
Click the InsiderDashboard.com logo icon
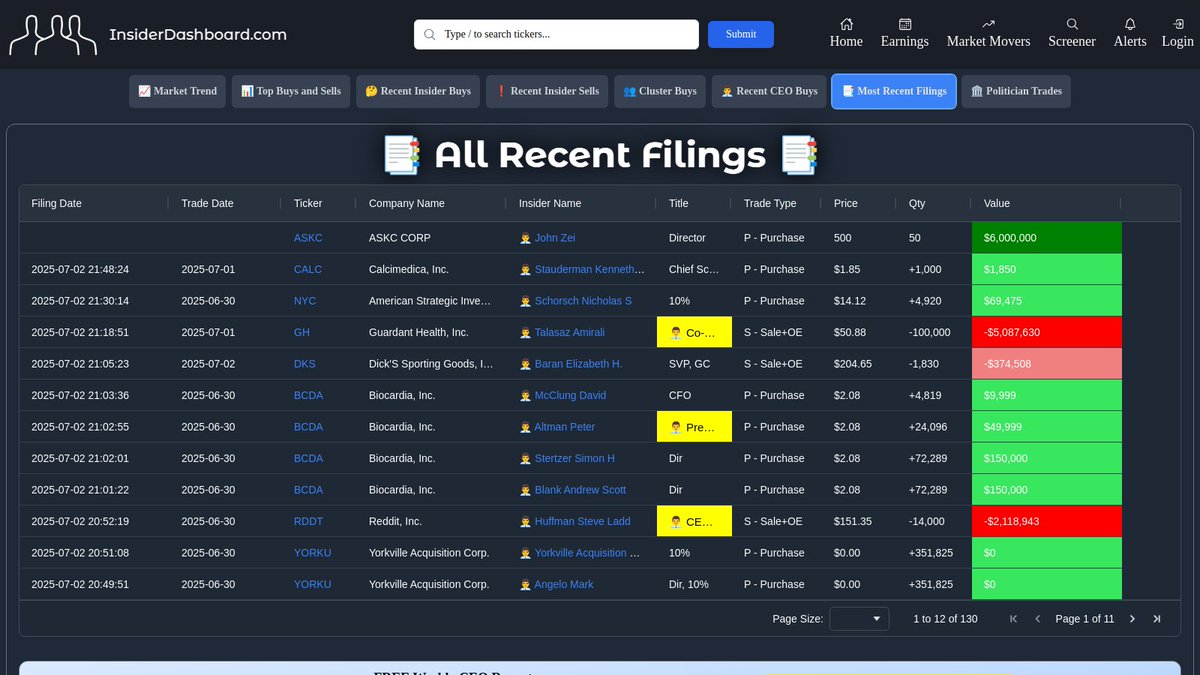click(x=53, y=35)
